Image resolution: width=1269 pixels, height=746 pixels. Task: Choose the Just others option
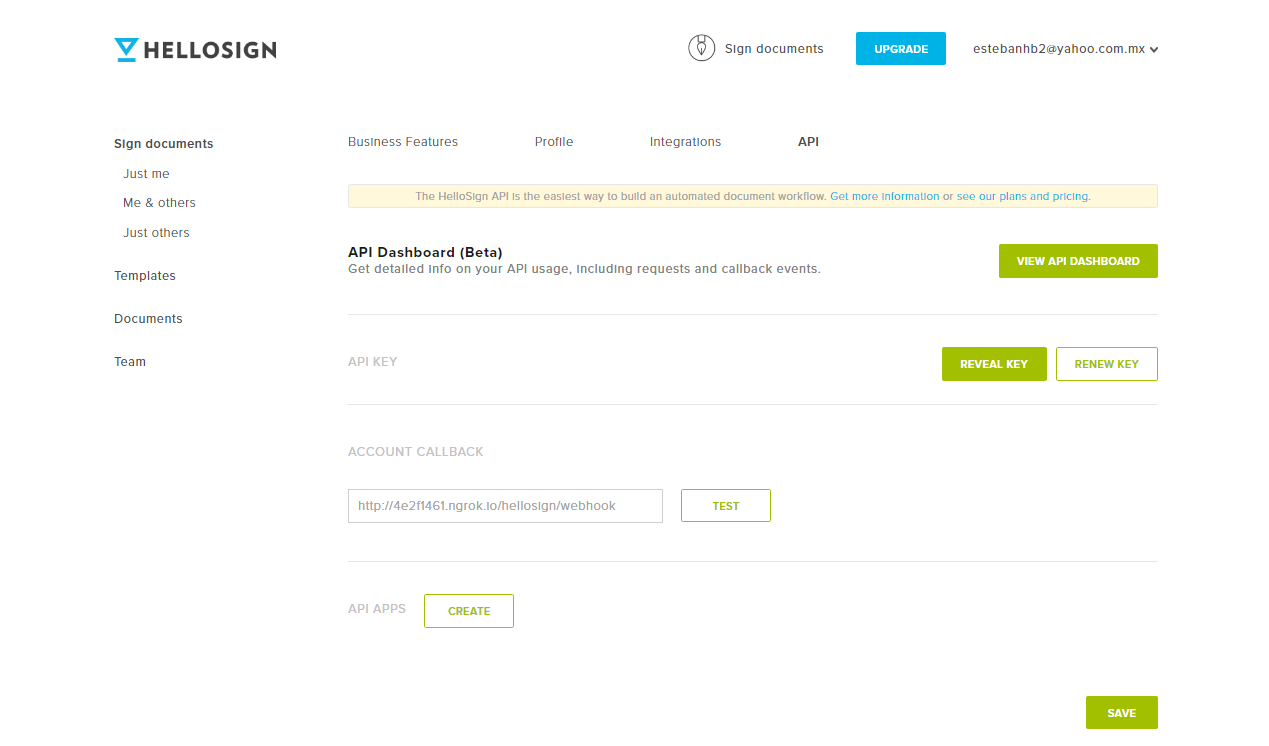(x=156, y=233)
